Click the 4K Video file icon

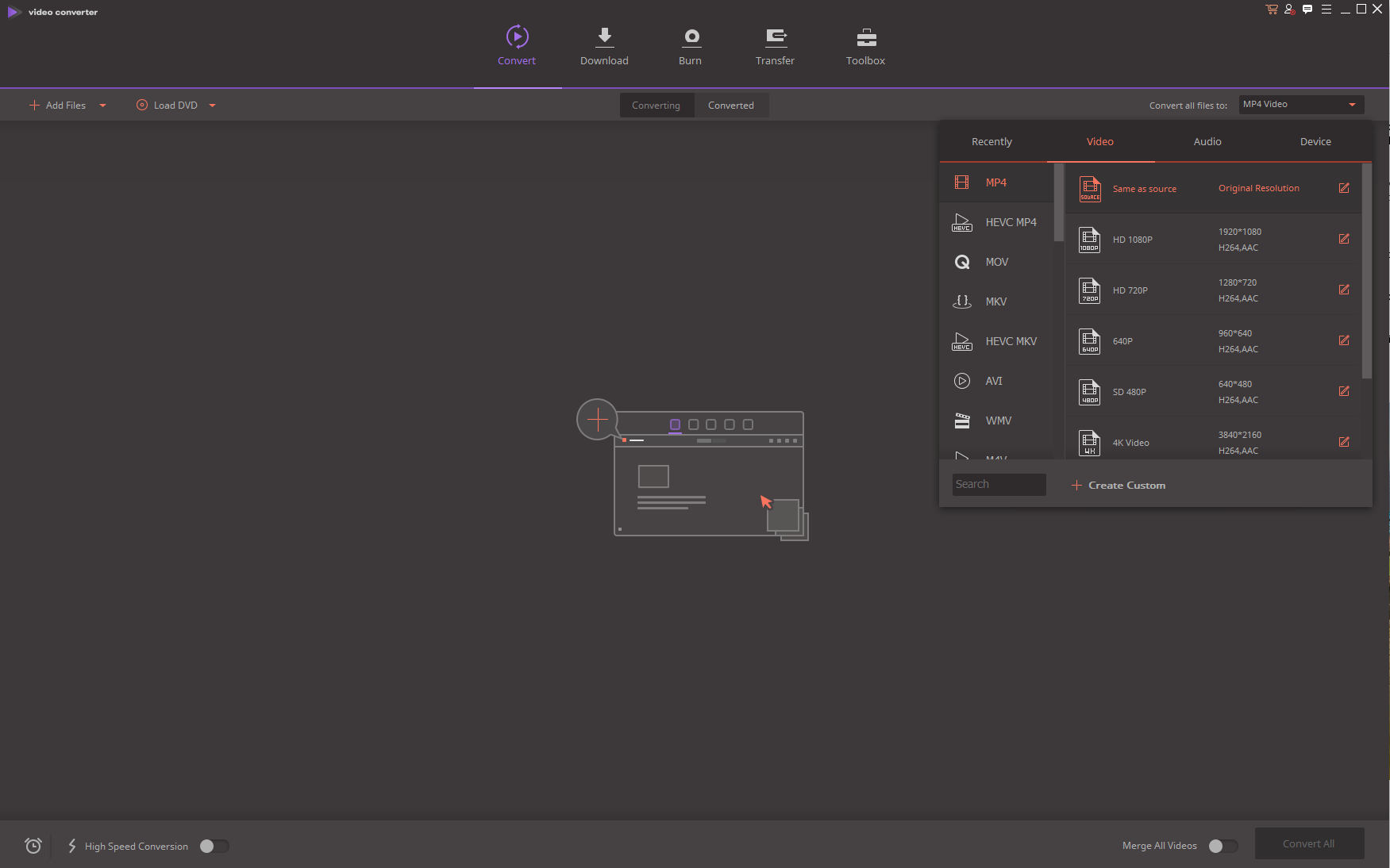[1090, 443]
